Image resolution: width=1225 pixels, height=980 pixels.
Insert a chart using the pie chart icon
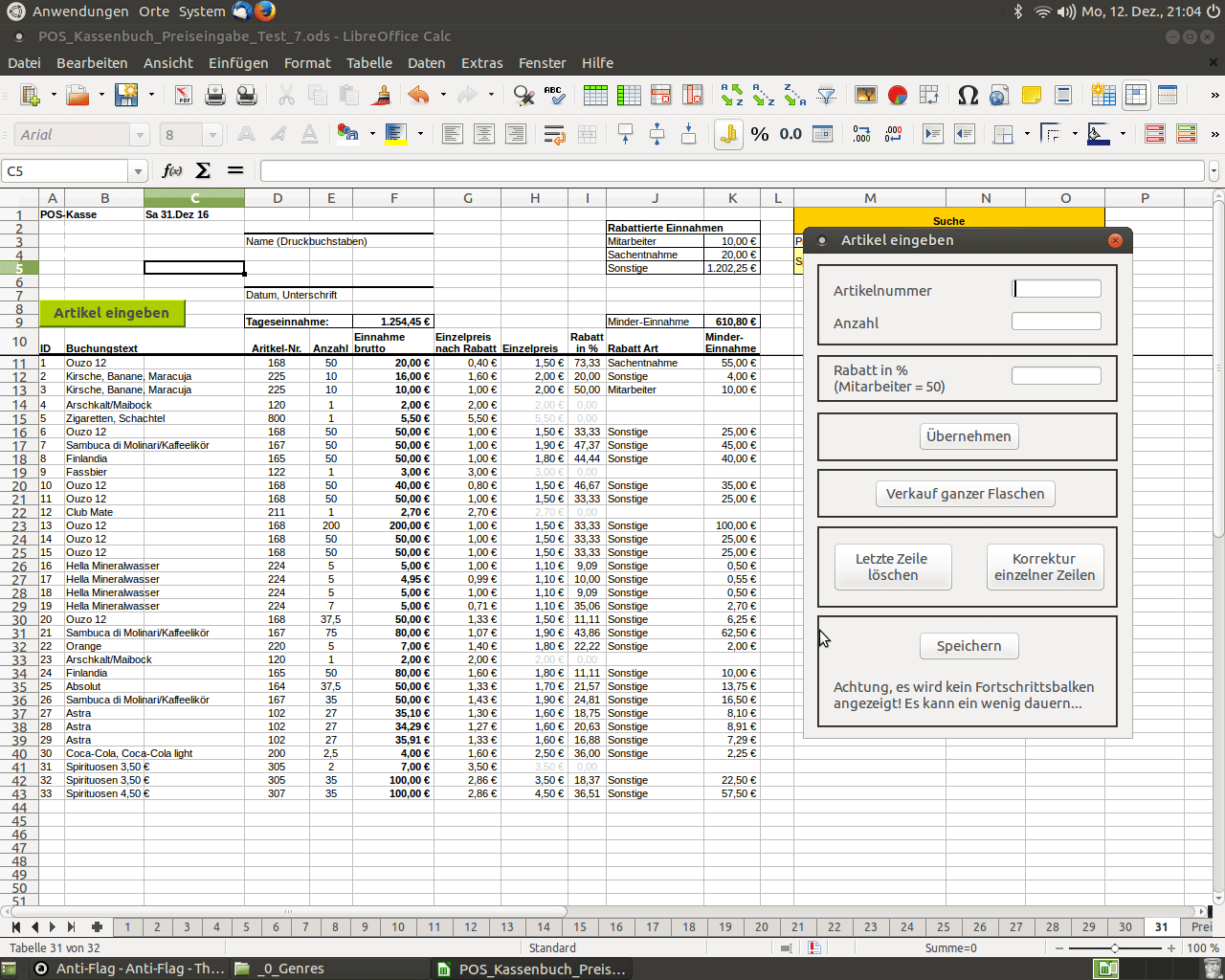click(x=898, y=95)
